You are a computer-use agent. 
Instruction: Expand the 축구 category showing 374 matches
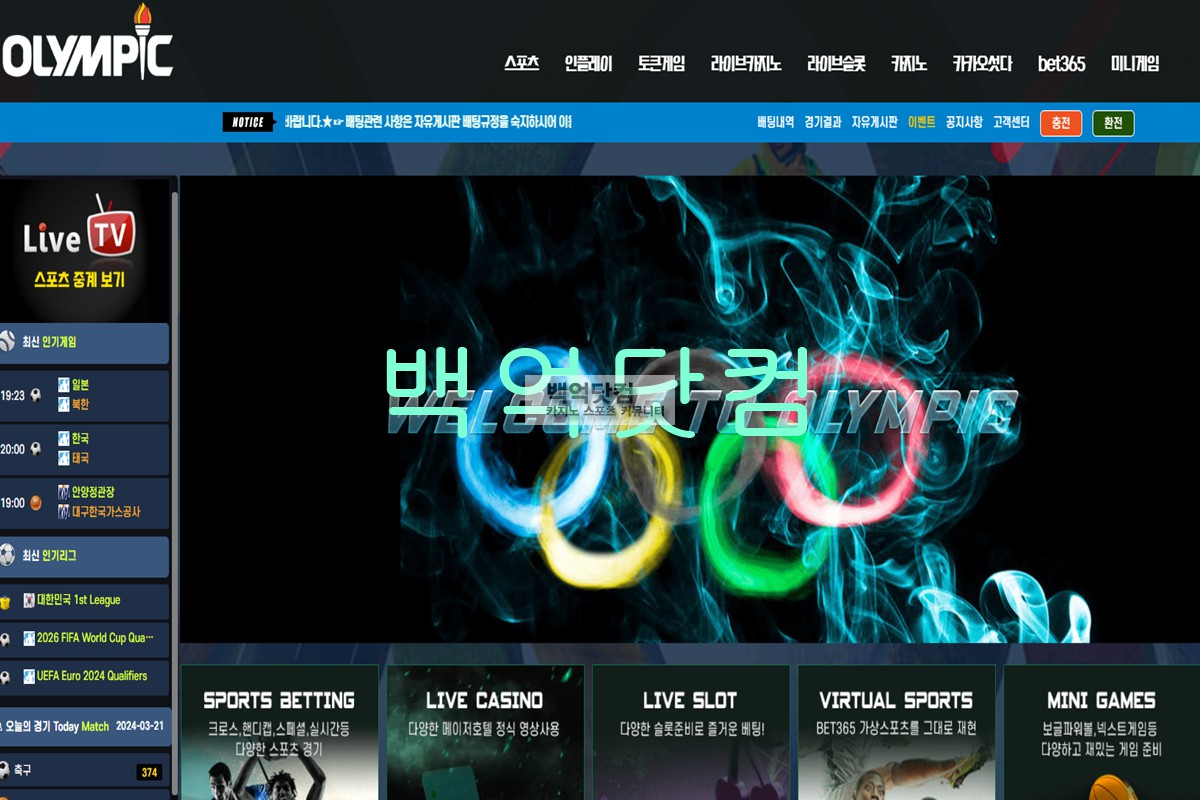(x=85, y=771)
